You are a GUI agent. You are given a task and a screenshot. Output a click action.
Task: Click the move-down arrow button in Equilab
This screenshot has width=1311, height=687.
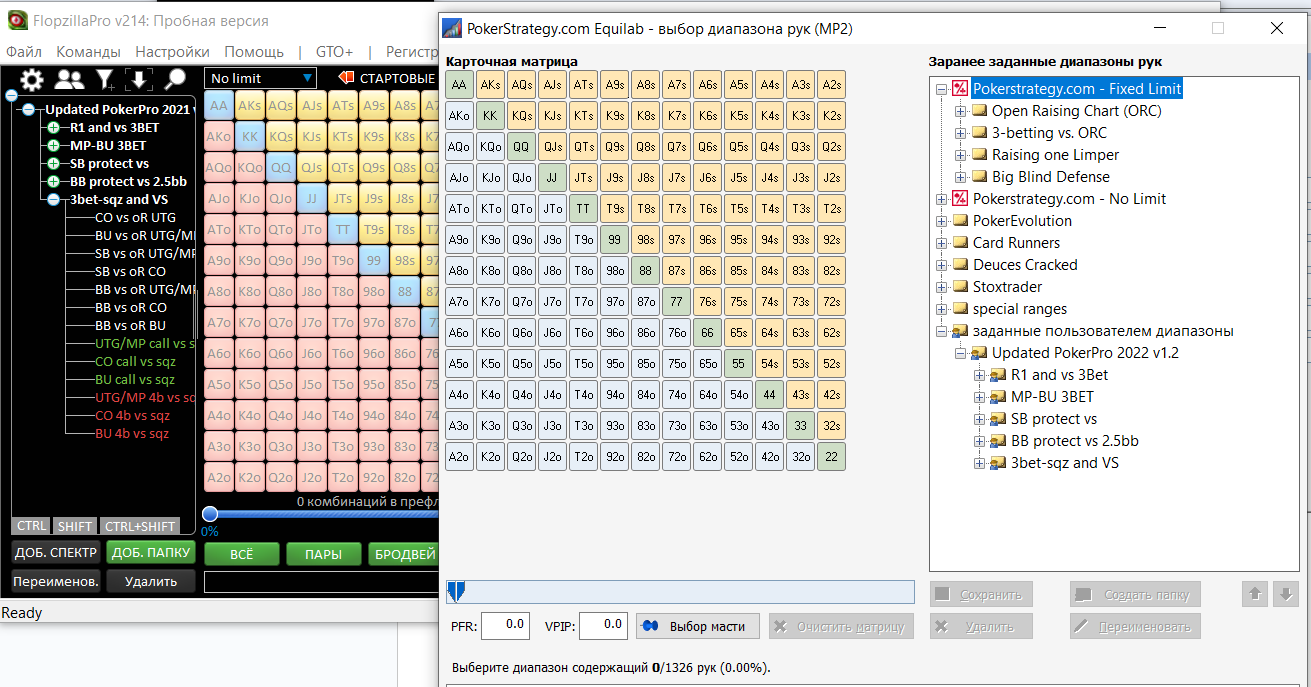1287,594
